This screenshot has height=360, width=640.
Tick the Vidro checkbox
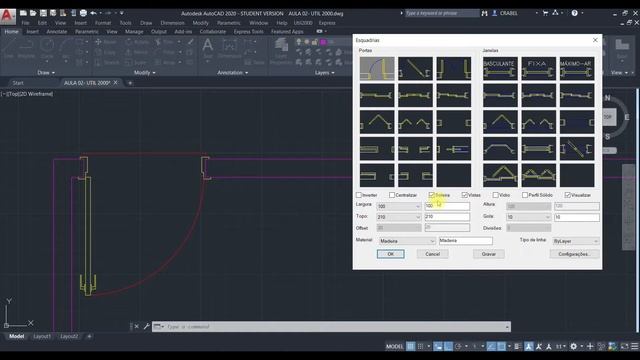pos(496,195)
